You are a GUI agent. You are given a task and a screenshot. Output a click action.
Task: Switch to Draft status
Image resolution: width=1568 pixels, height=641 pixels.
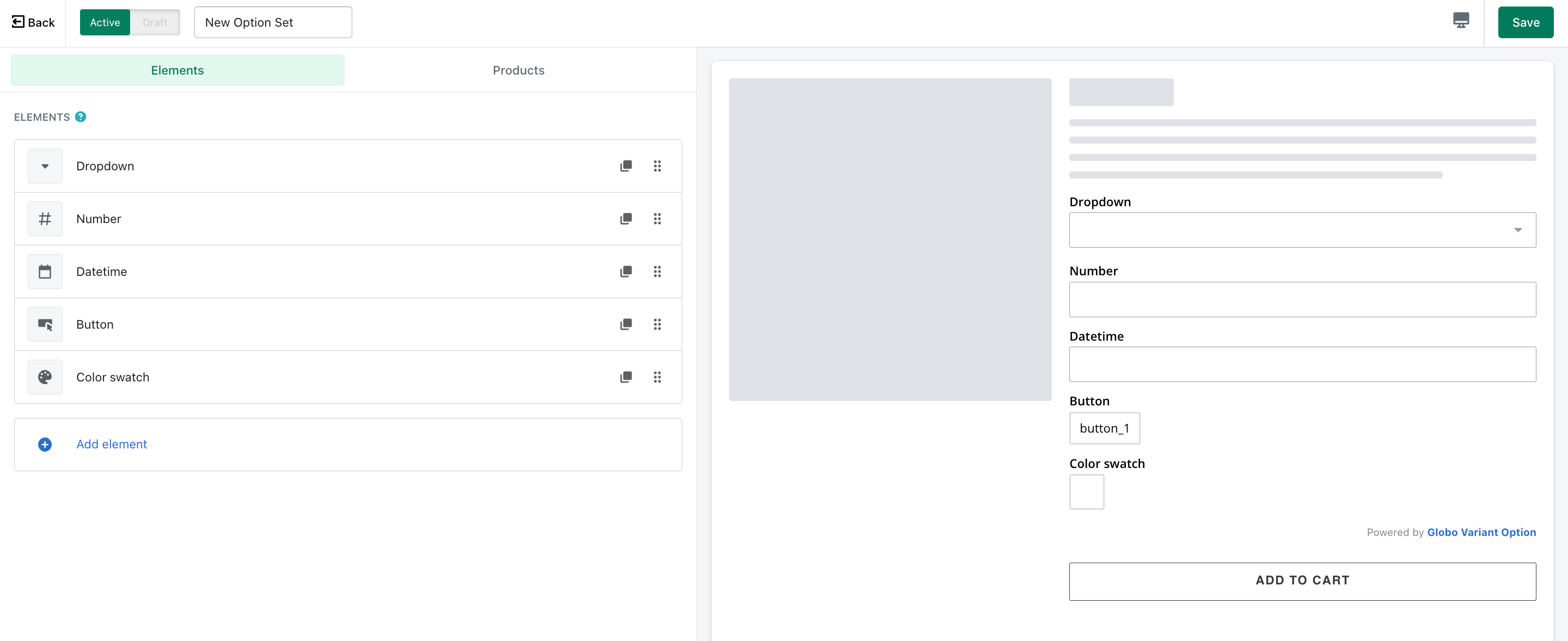155,22
